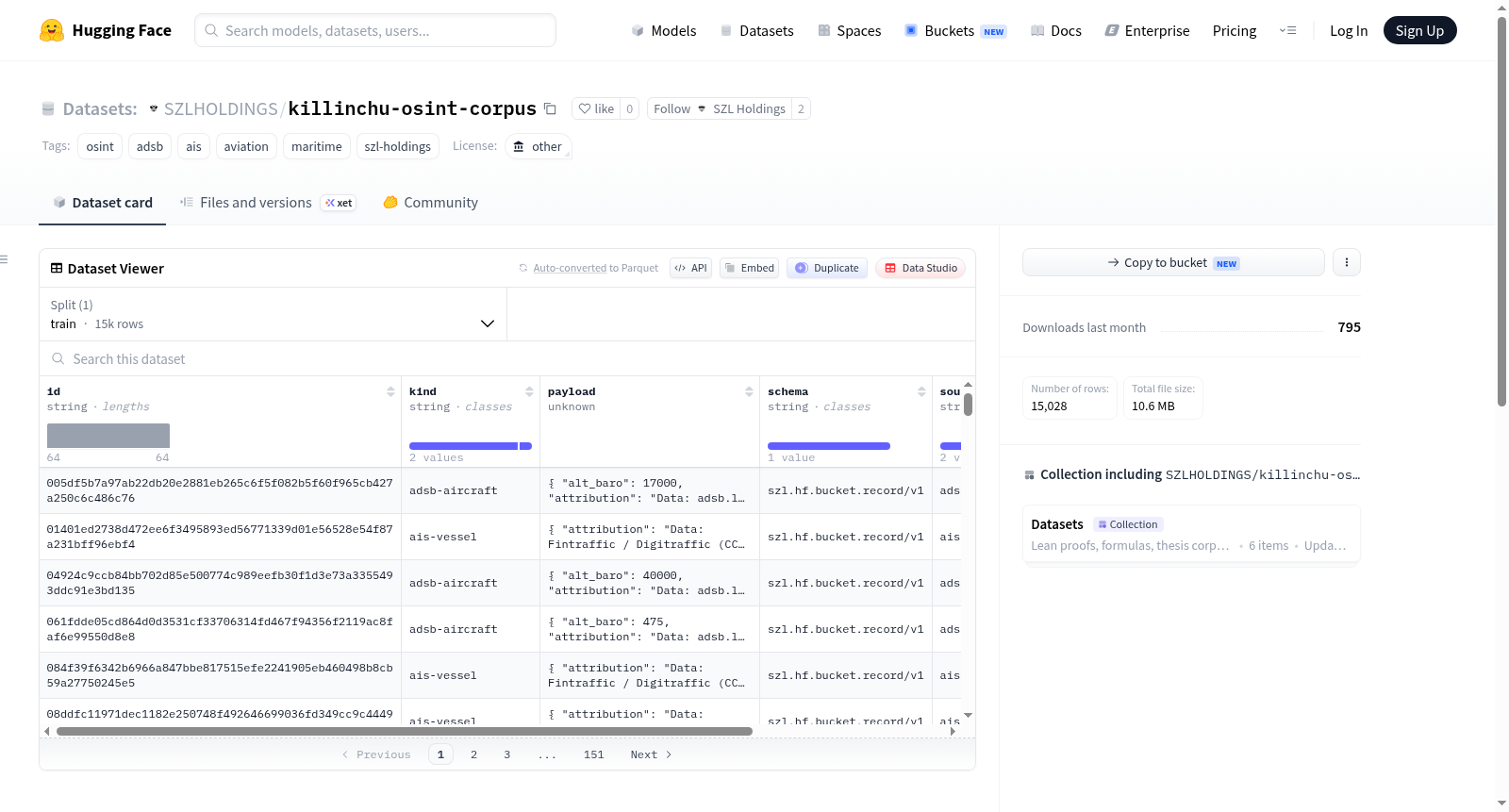Screen dimensions: 1509x812
Task: Click the page scrollbar on the right
Action: (x=1502, y=212)
